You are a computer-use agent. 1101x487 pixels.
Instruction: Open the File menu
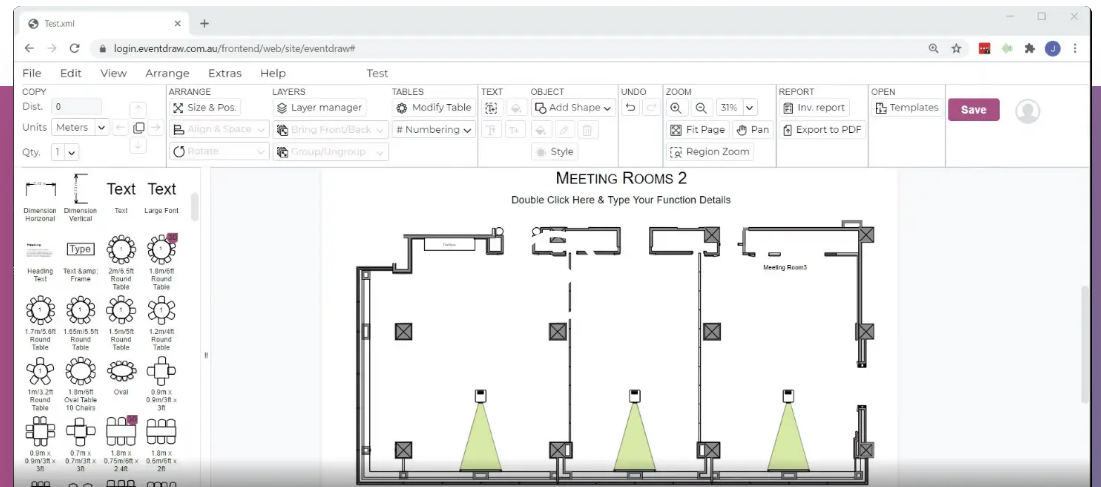[32, 73]
